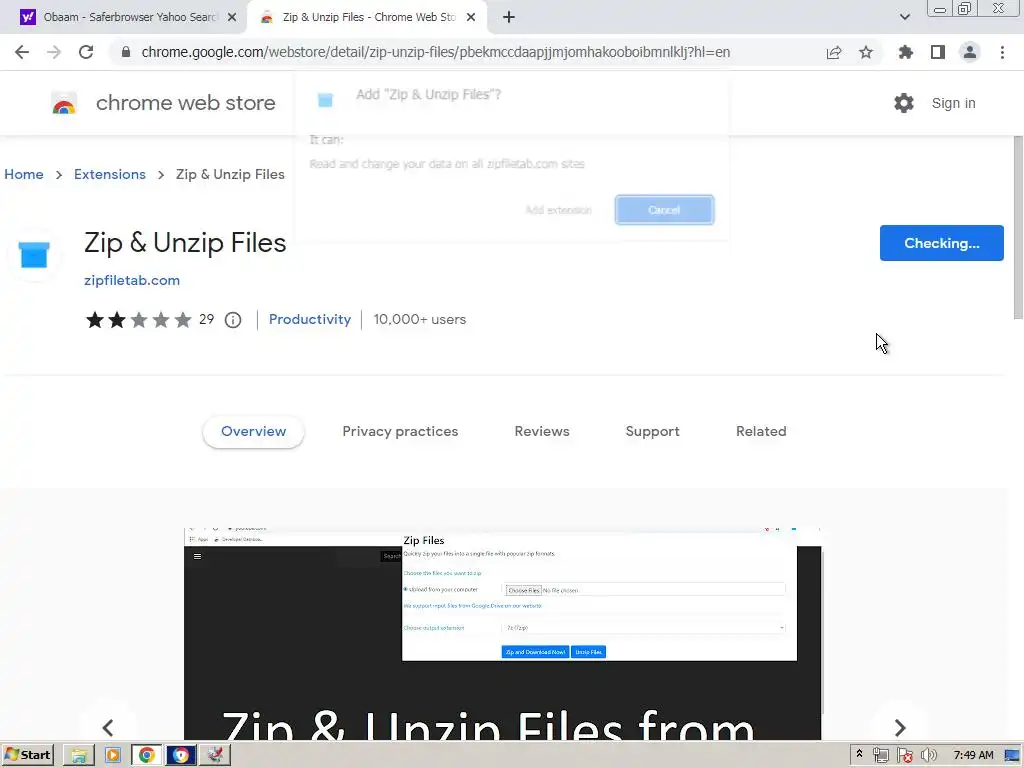The width and height of the screenshot is (1024, 768).
Task: Share this page via the share icon
Action: point(834,52)
